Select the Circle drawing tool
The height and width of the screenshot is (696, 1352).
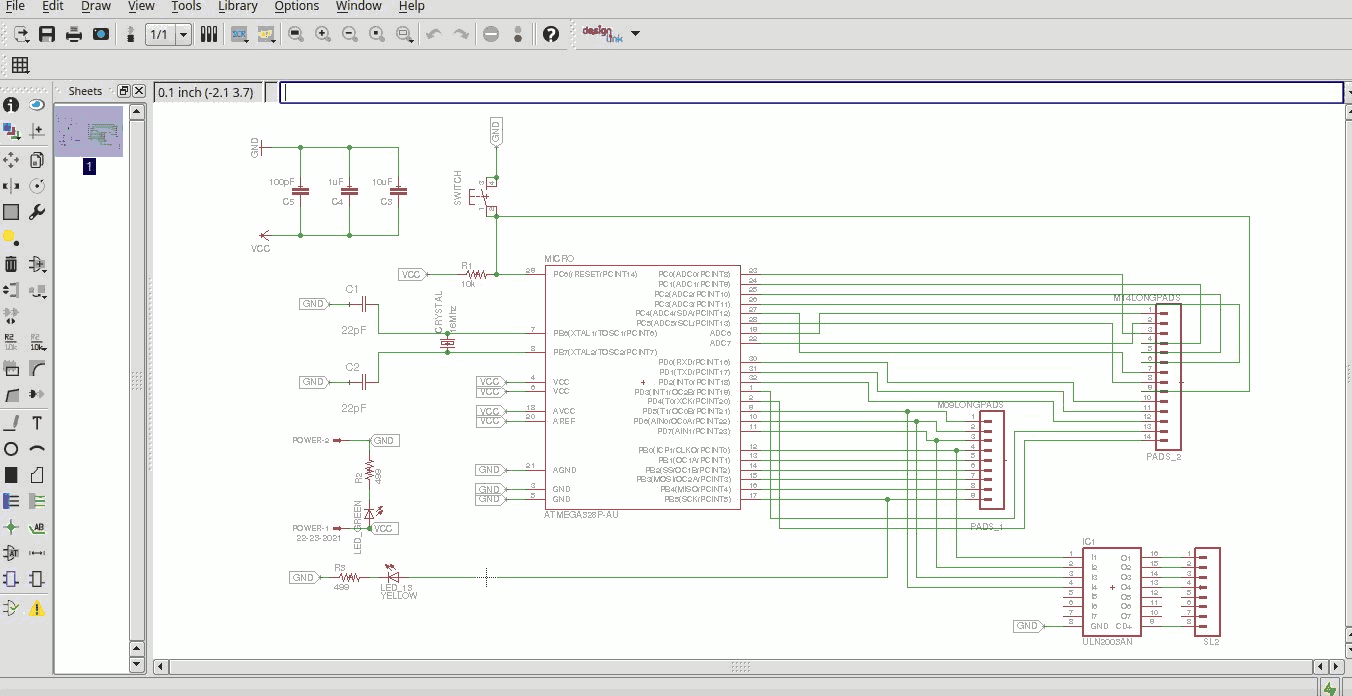[x=11, y=449]
